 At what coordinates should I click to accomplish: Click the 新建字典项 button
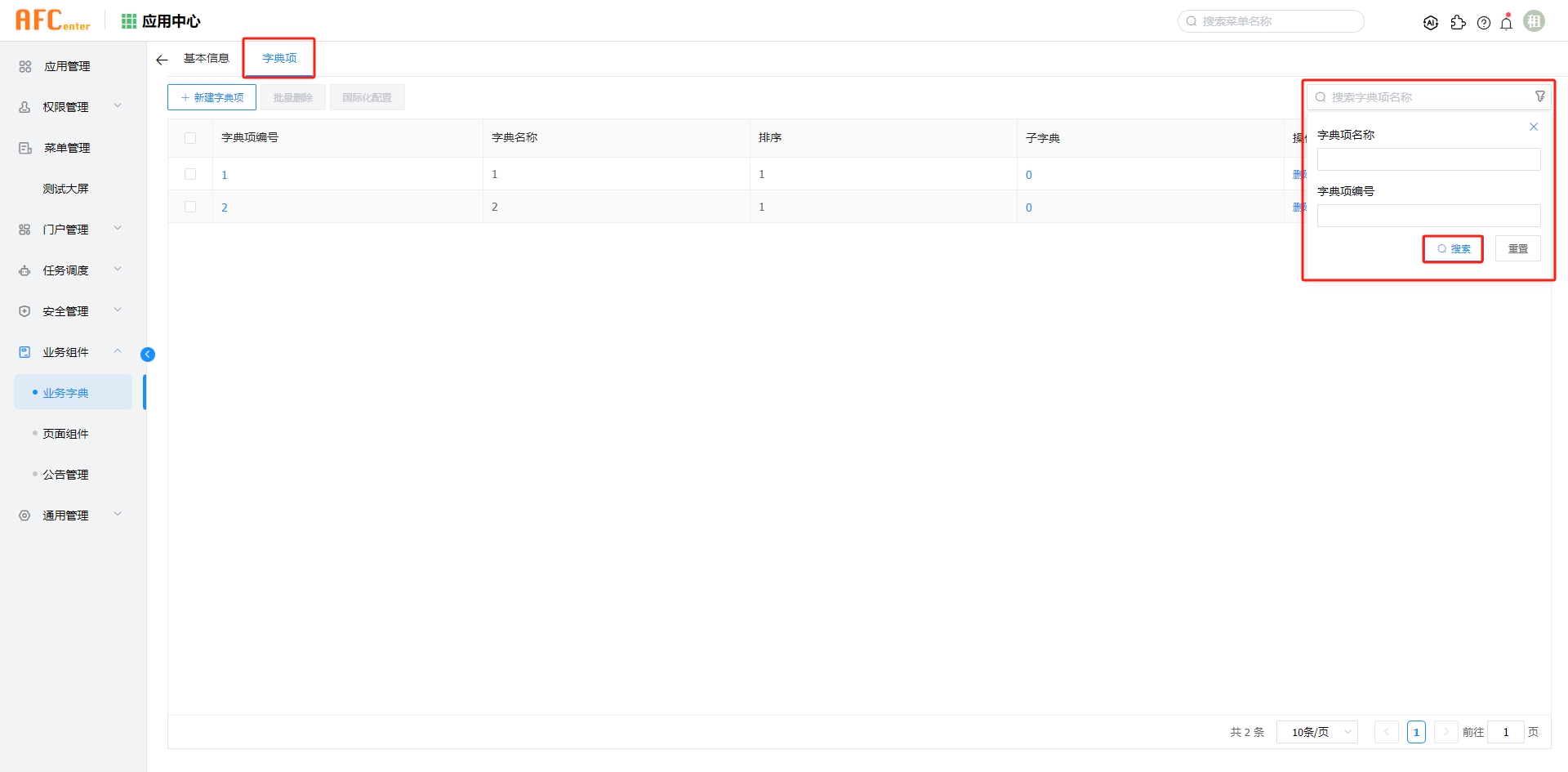212,96
